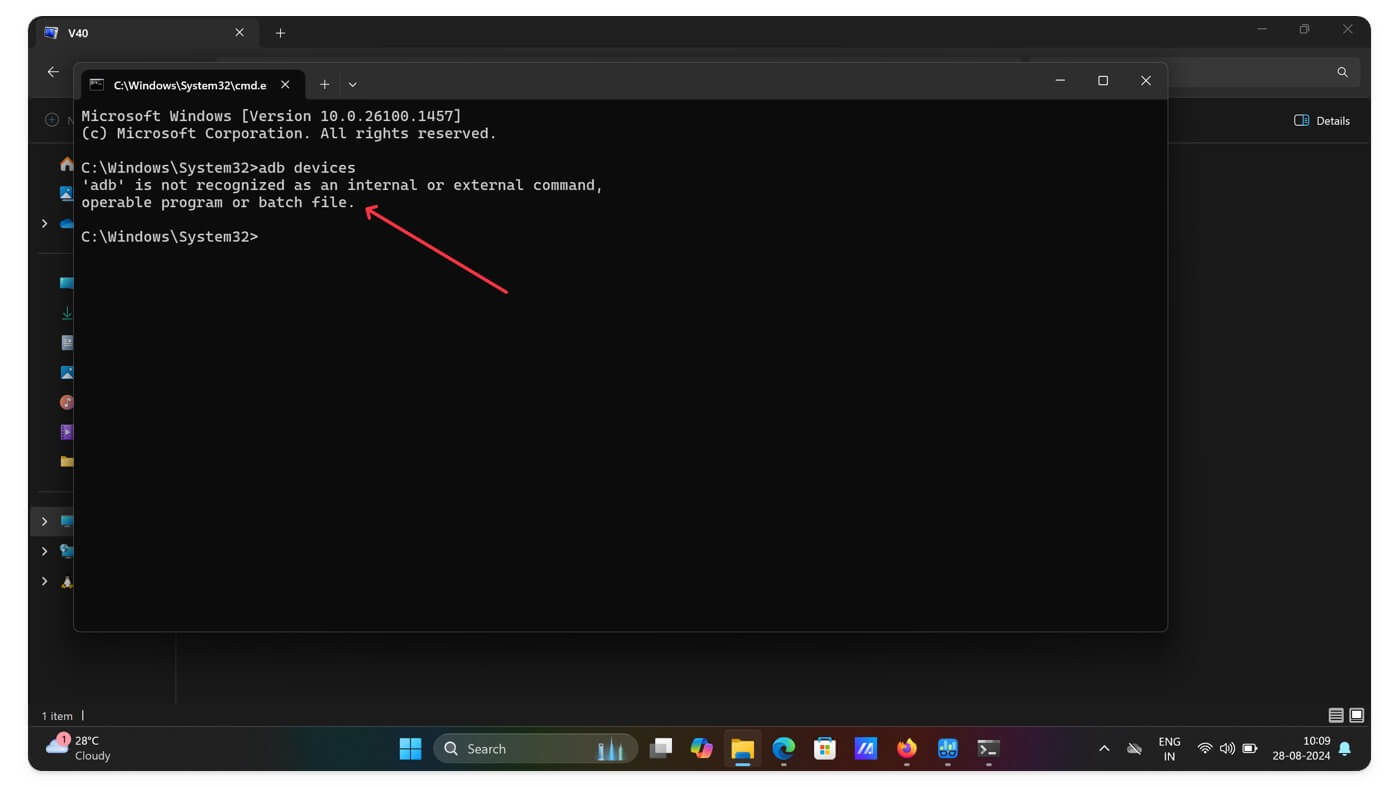Open Microsoft Store from the taskbar
The width and height of the screenshot is (1399, 787).
(x=824, y=748)
